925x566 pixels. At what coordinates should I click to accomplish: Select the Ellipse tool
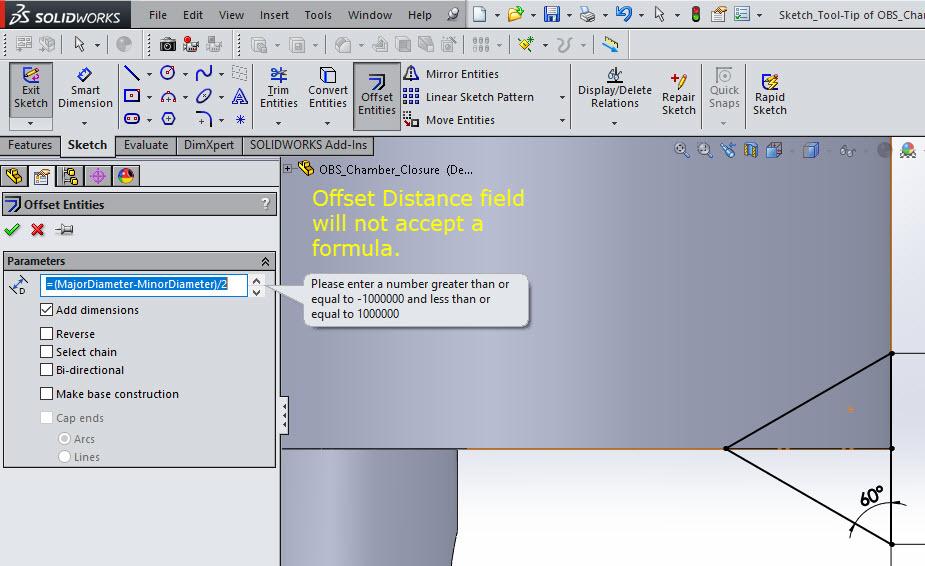204,96
